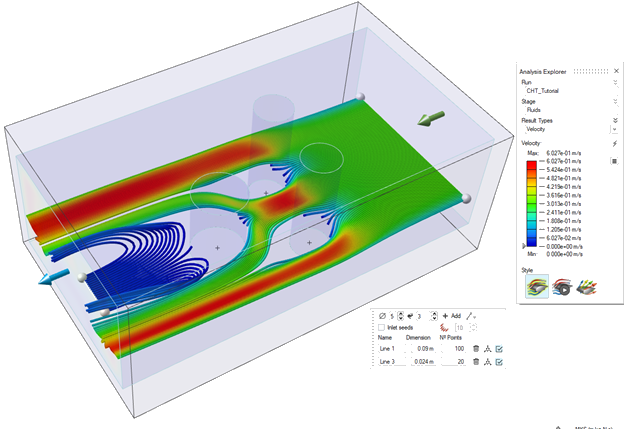This screenshot has height=429, width=624.
Task: Toggle the Line 3 visibility checkbox
Action: 498,362
